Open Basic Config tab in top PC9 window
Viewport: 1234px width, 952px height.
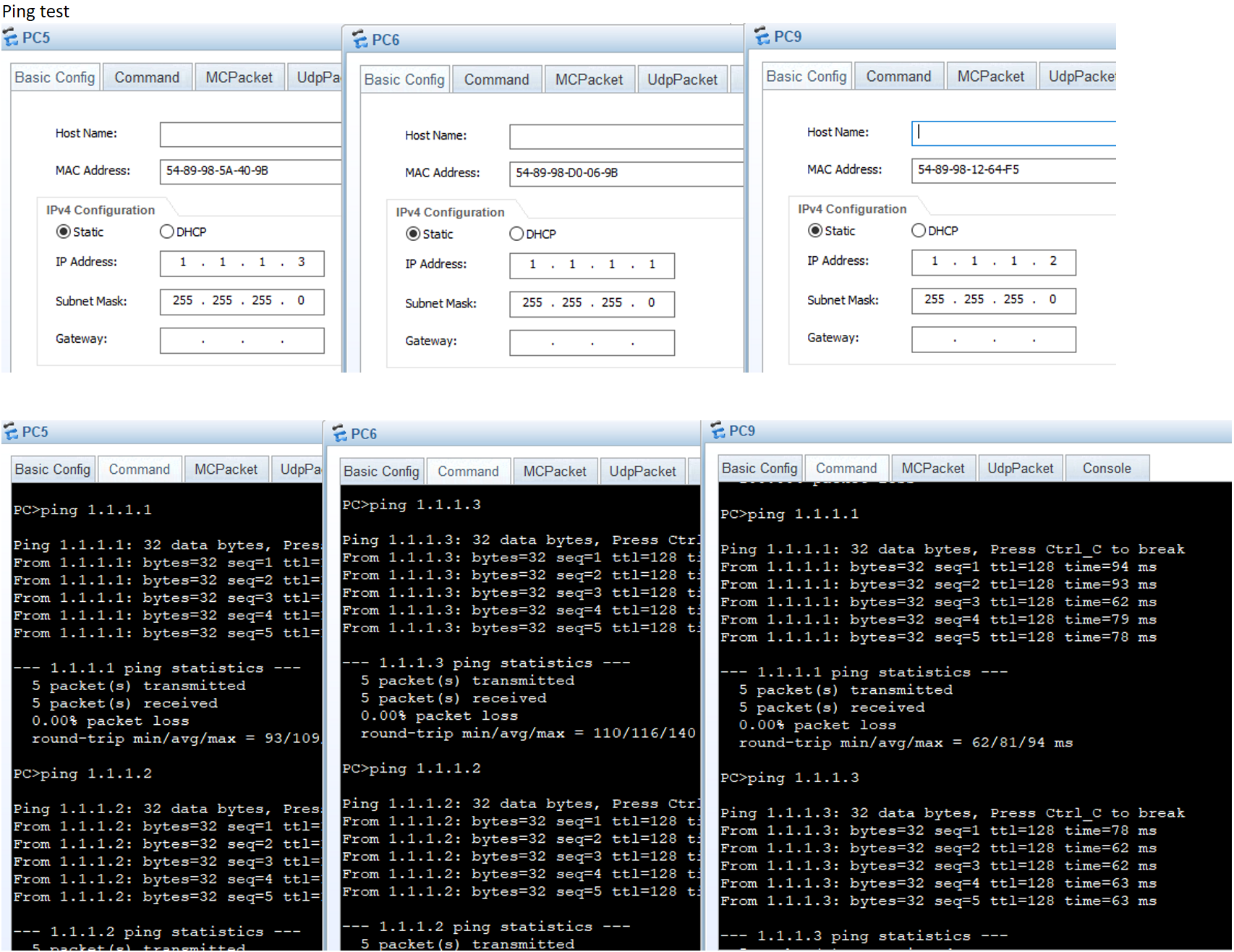pos(807,76)
